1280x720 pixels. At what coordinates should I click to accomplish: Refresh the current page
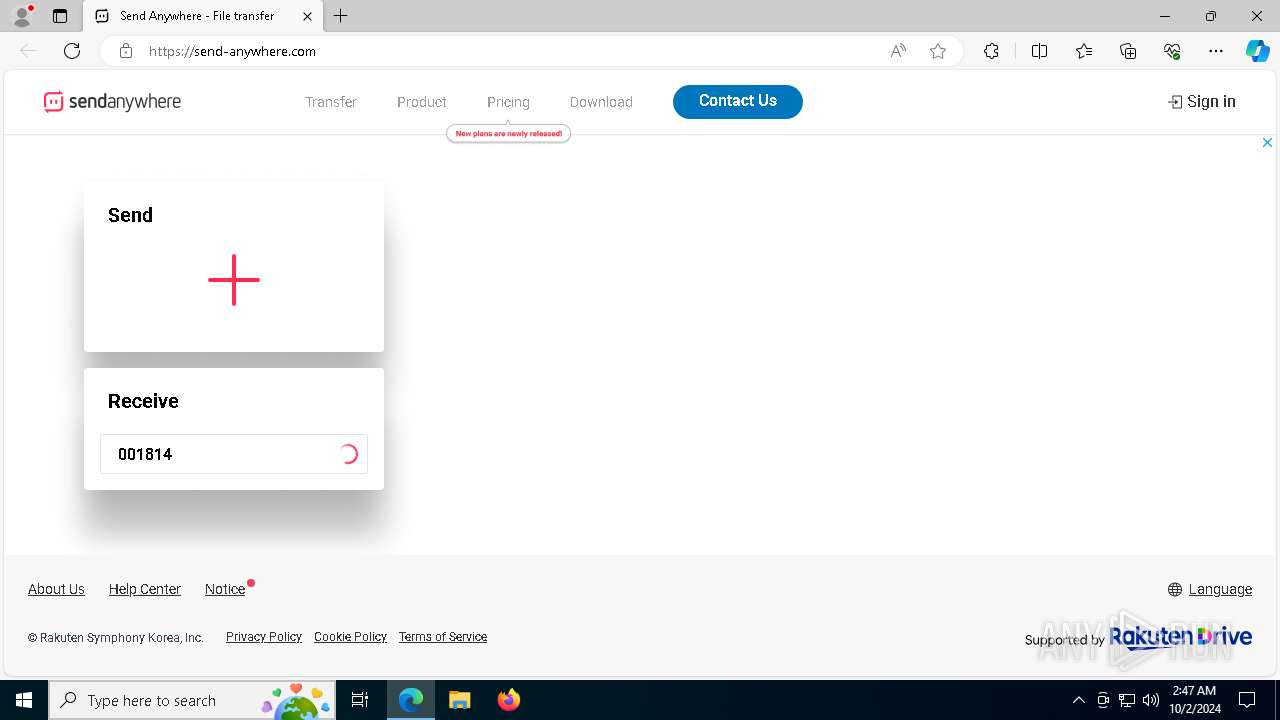pos(72,51)
